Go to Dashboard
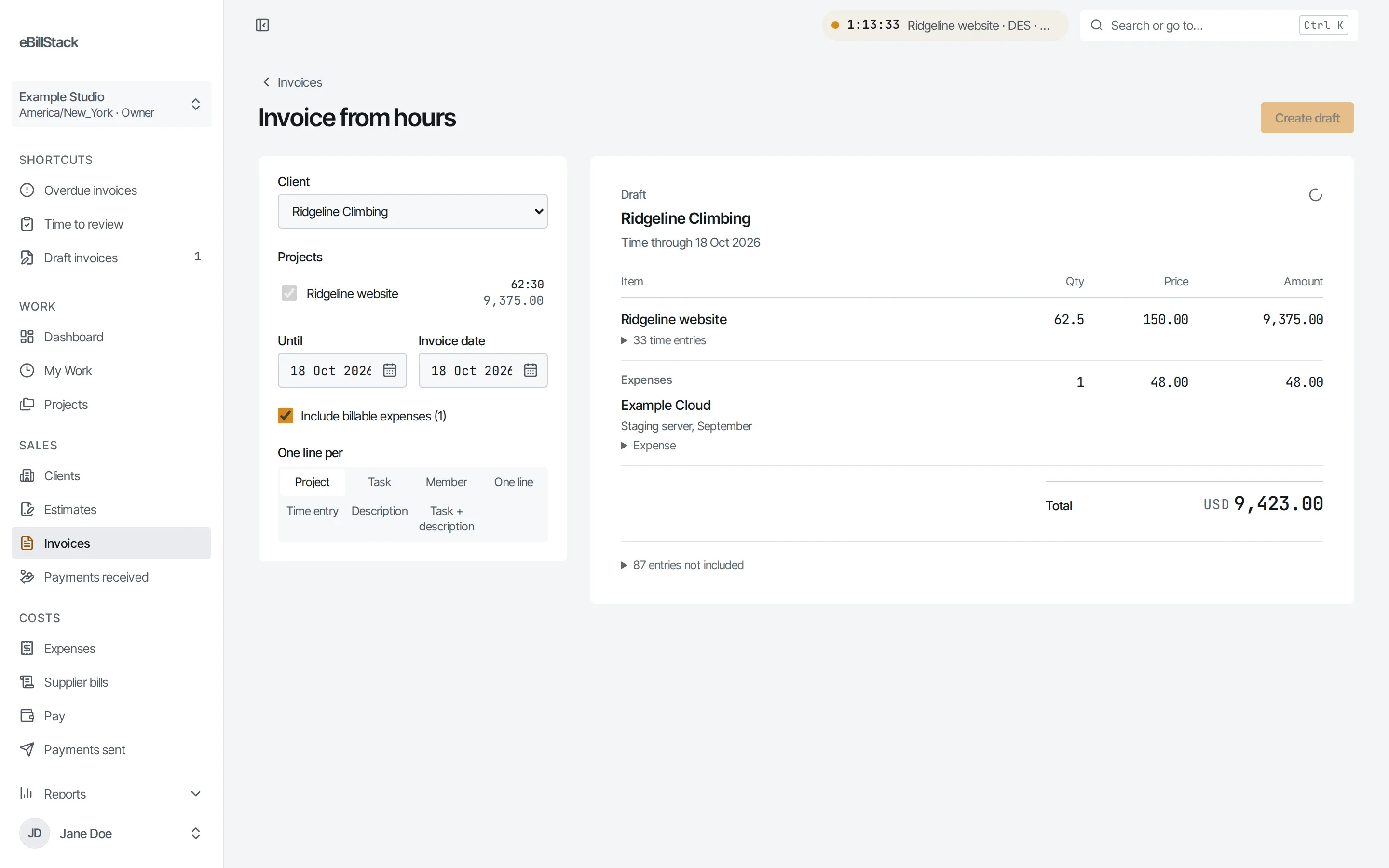The image size is (1389, 868). click(x=111, y=337)
